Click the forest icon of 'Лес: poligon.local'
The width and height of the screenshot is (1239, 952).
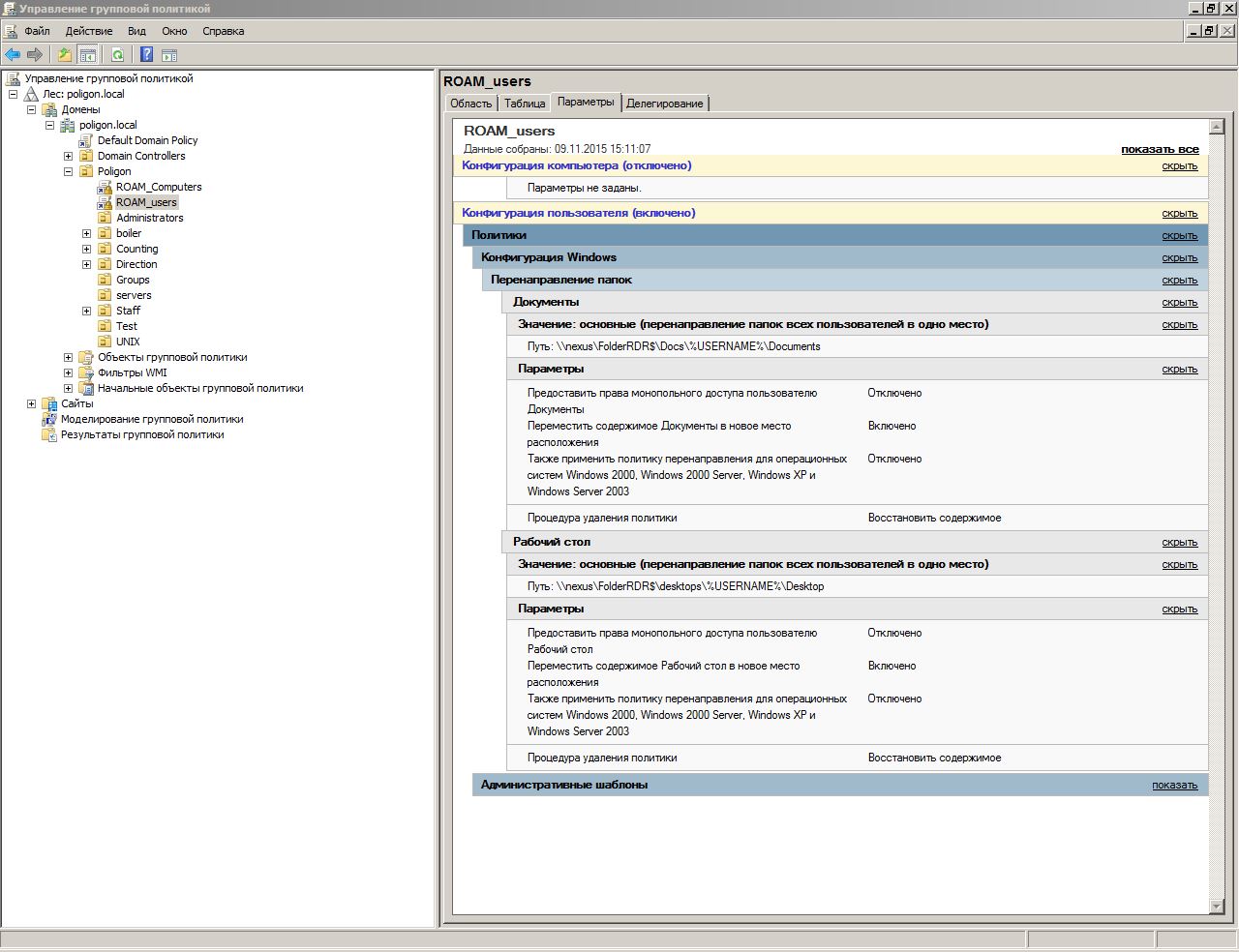(x=31, y=94)
